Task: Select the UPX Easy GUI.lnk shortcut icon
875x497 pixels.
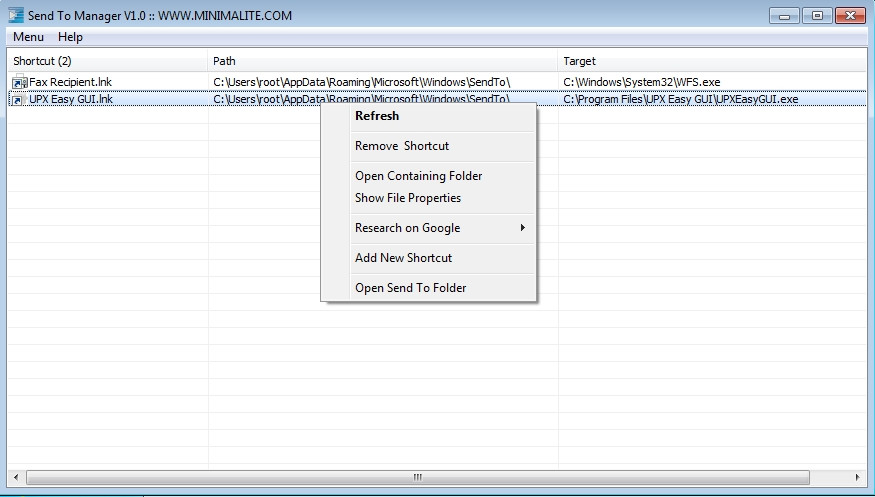Action: 18,99
